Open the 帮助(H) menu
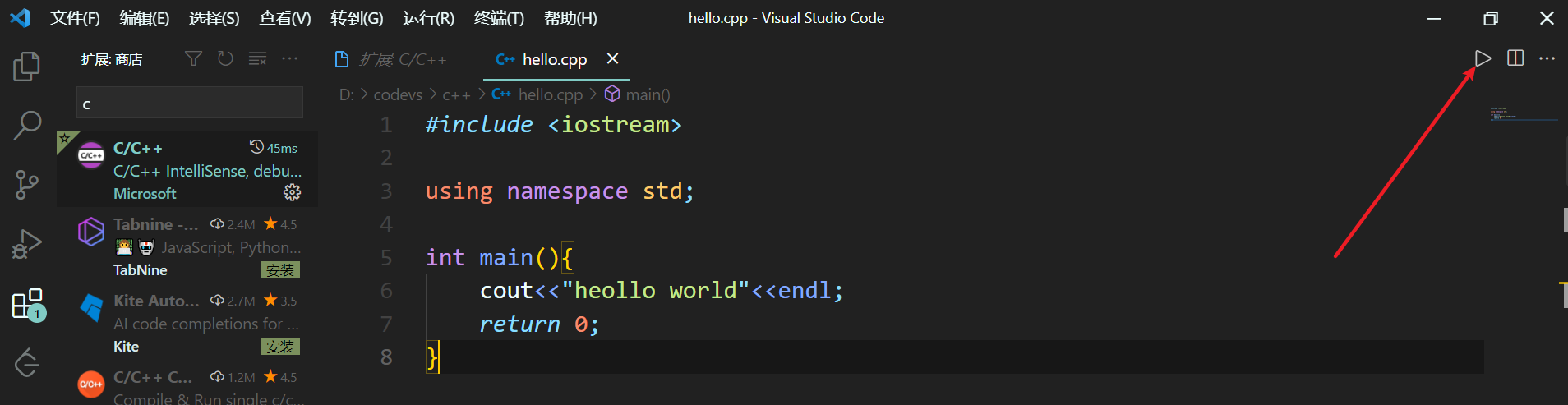The image size is (1568, 405). [570, 18]
